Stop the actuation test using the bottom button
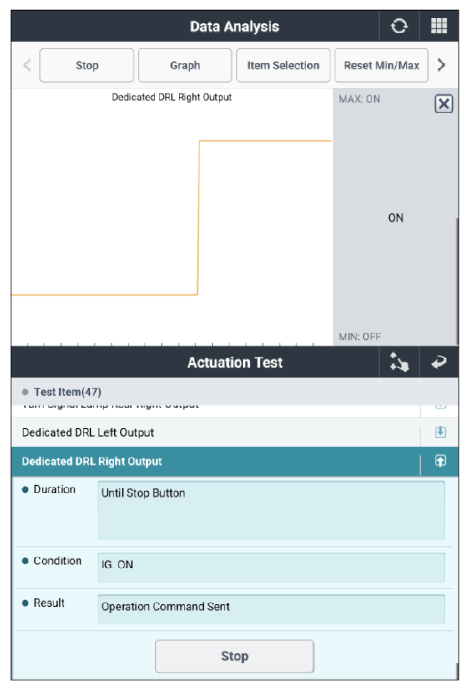 click(x=234, y=656)
